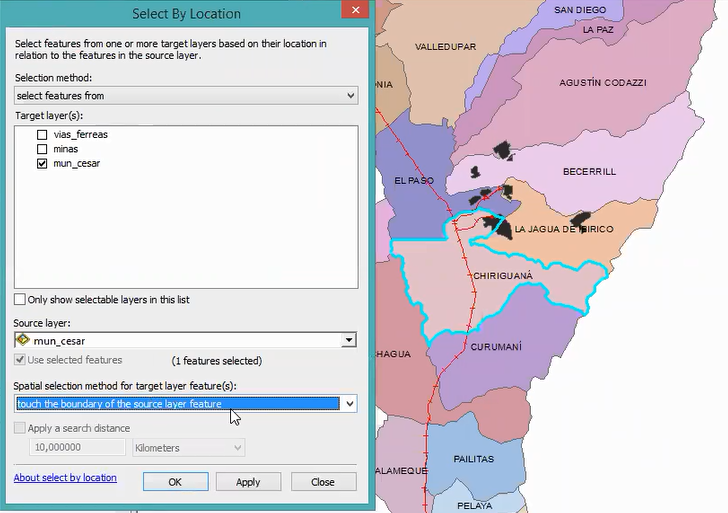This screenshot has width=728, height=513.
Task: Click the mun_cesar source layer polygon icon
Action: (x=23, y=340)
